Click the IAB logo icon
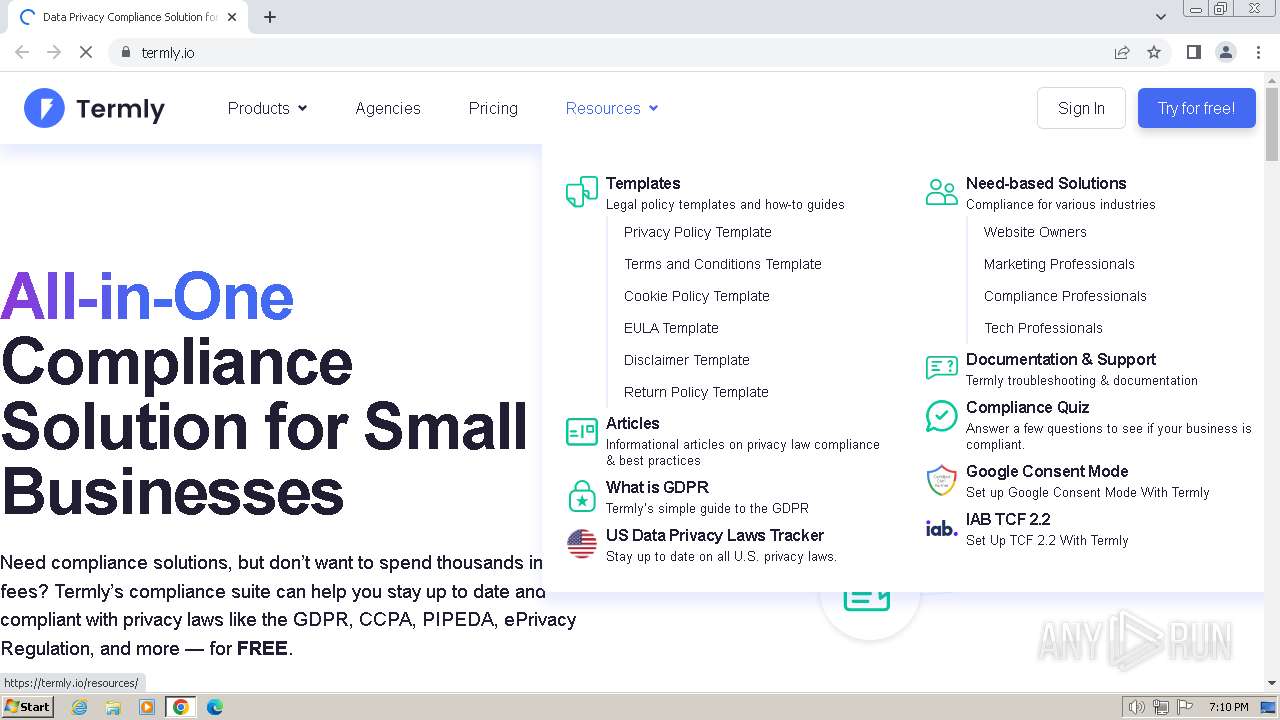This screenshot has height=720, width=1280. [942, 528]
